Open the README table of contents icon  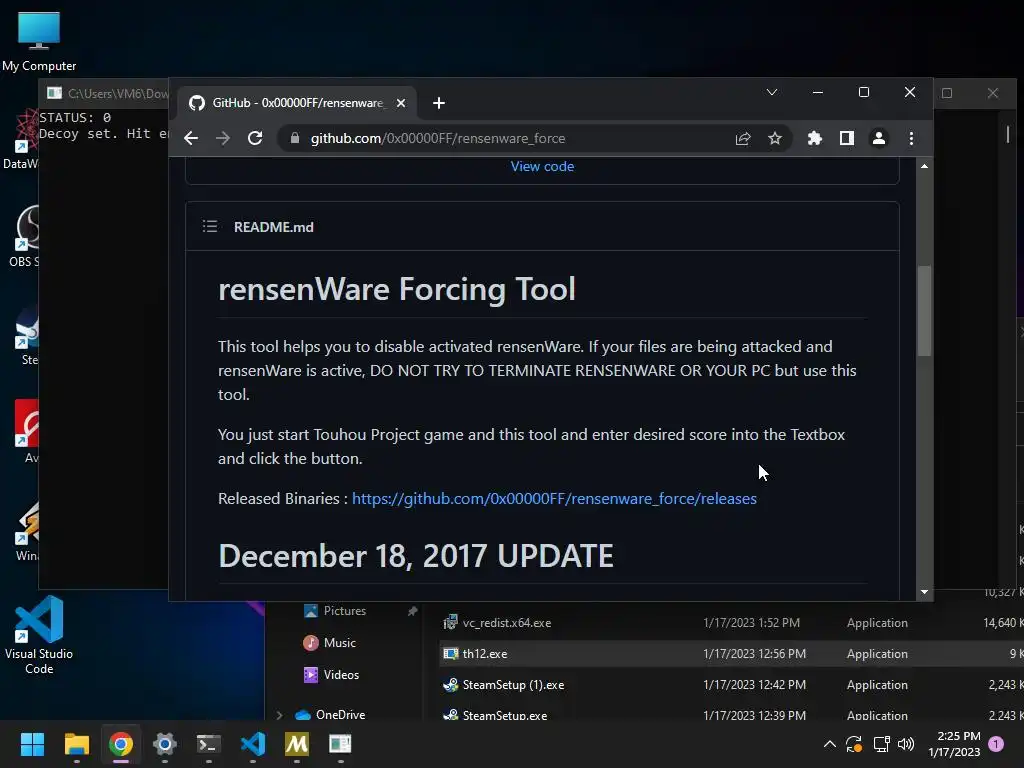tap(210, 227)
